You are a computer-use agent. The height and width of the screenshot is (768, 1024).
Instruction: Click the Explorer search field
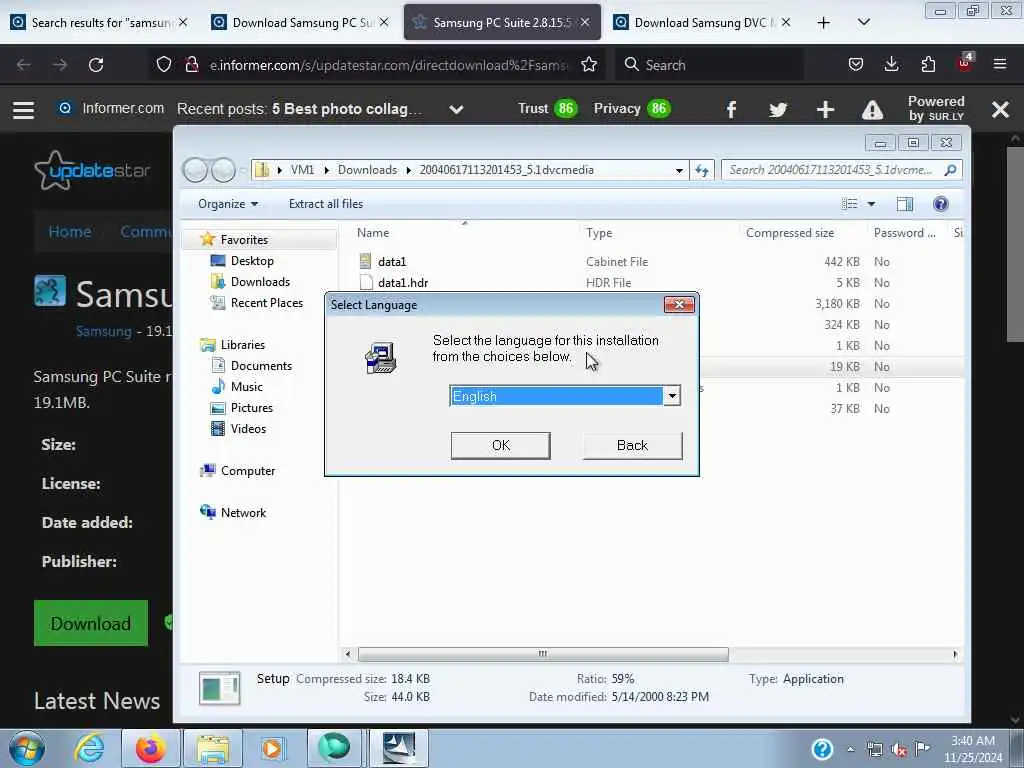(x=841, y=170)
